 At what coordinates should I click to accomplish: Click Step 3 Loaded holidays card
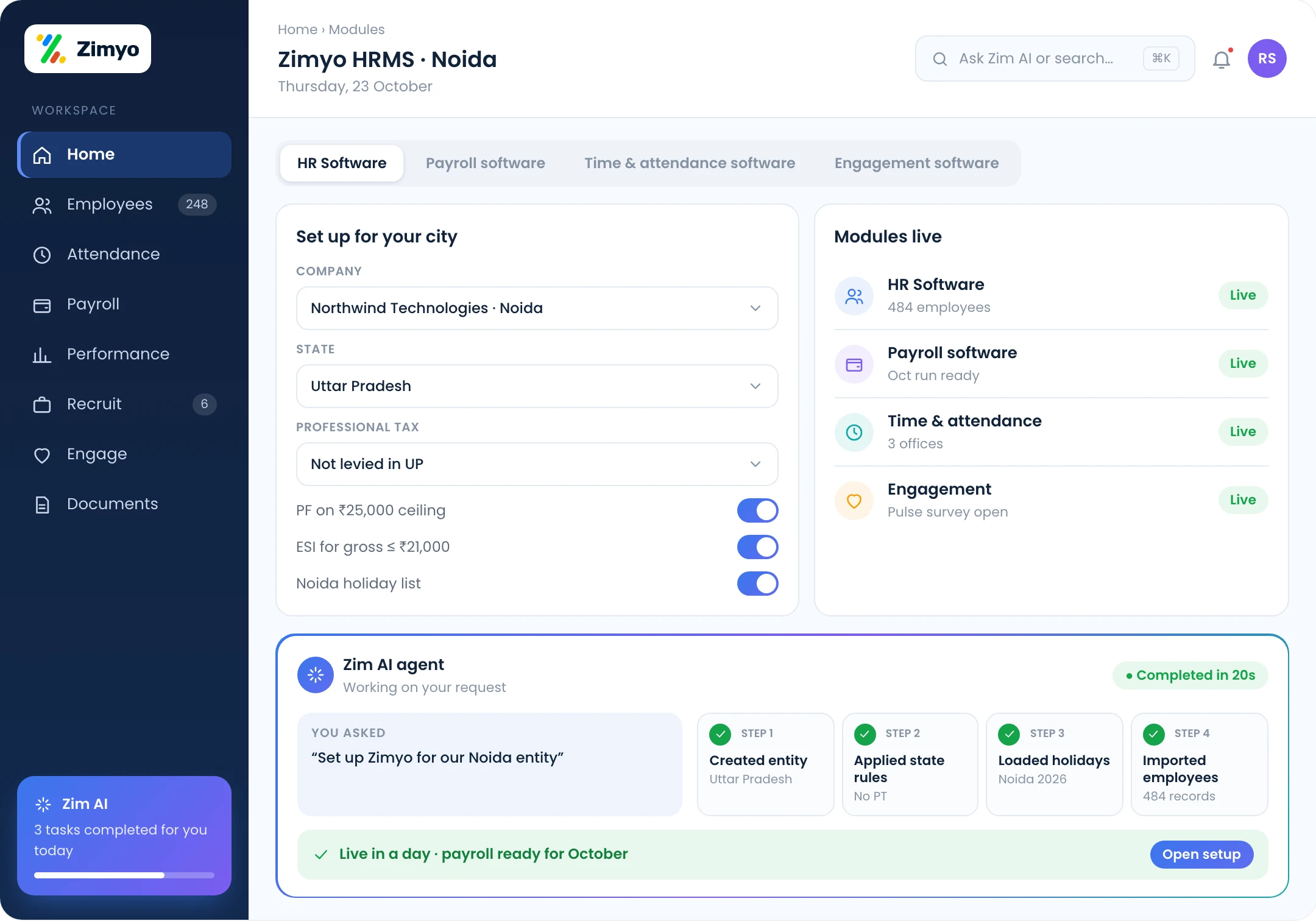[1054, 764]
